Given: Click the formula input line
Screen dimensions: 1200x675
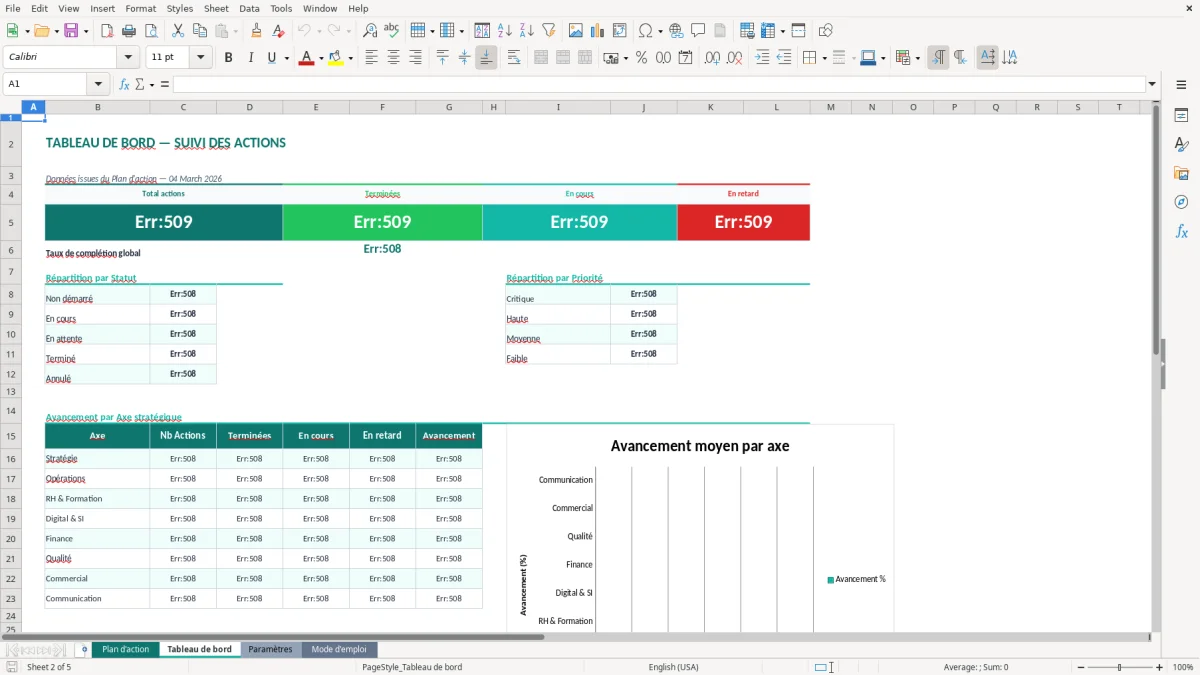Looking at the screenshot, I should [x=658, y=84].
